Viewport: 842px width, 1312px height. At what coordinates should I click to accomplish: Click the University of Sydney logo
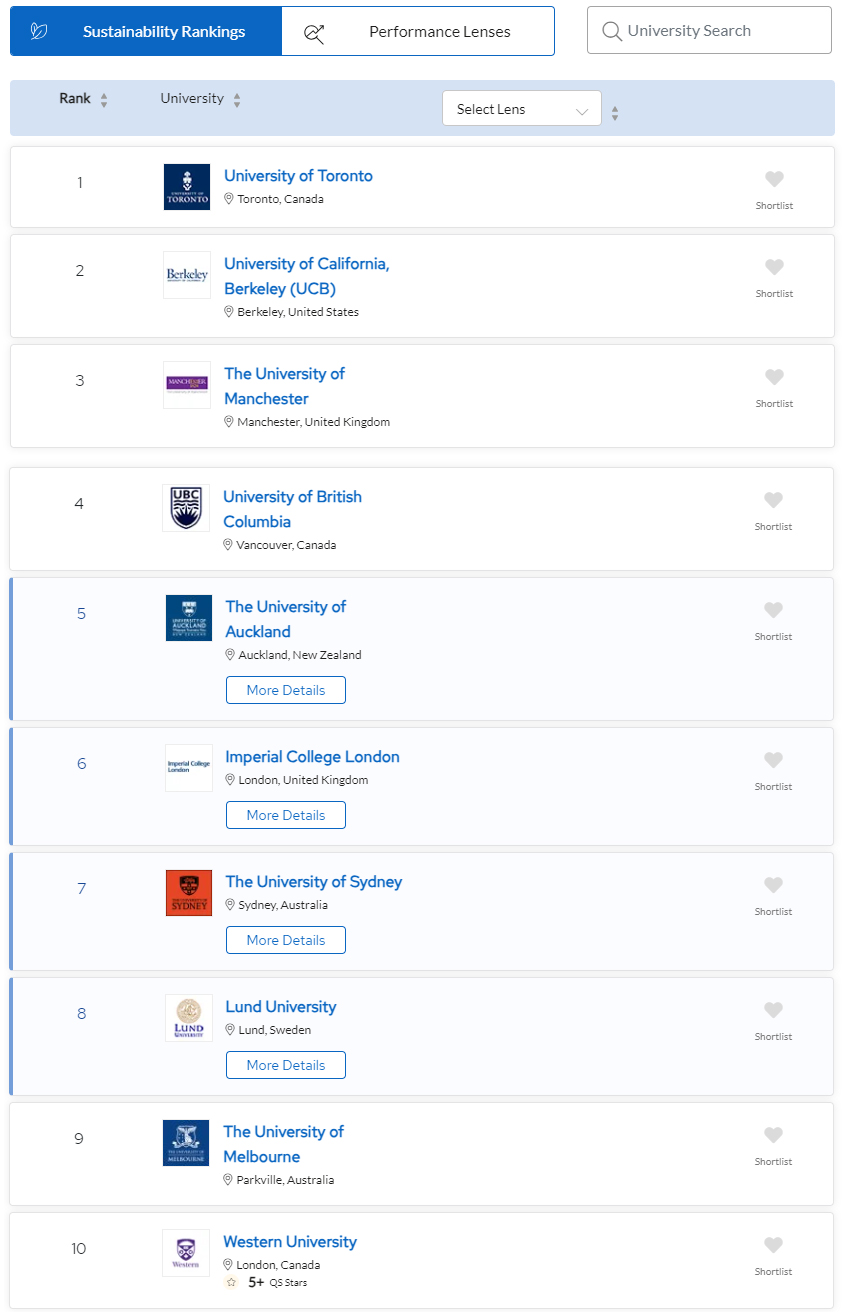pos(189,893)
